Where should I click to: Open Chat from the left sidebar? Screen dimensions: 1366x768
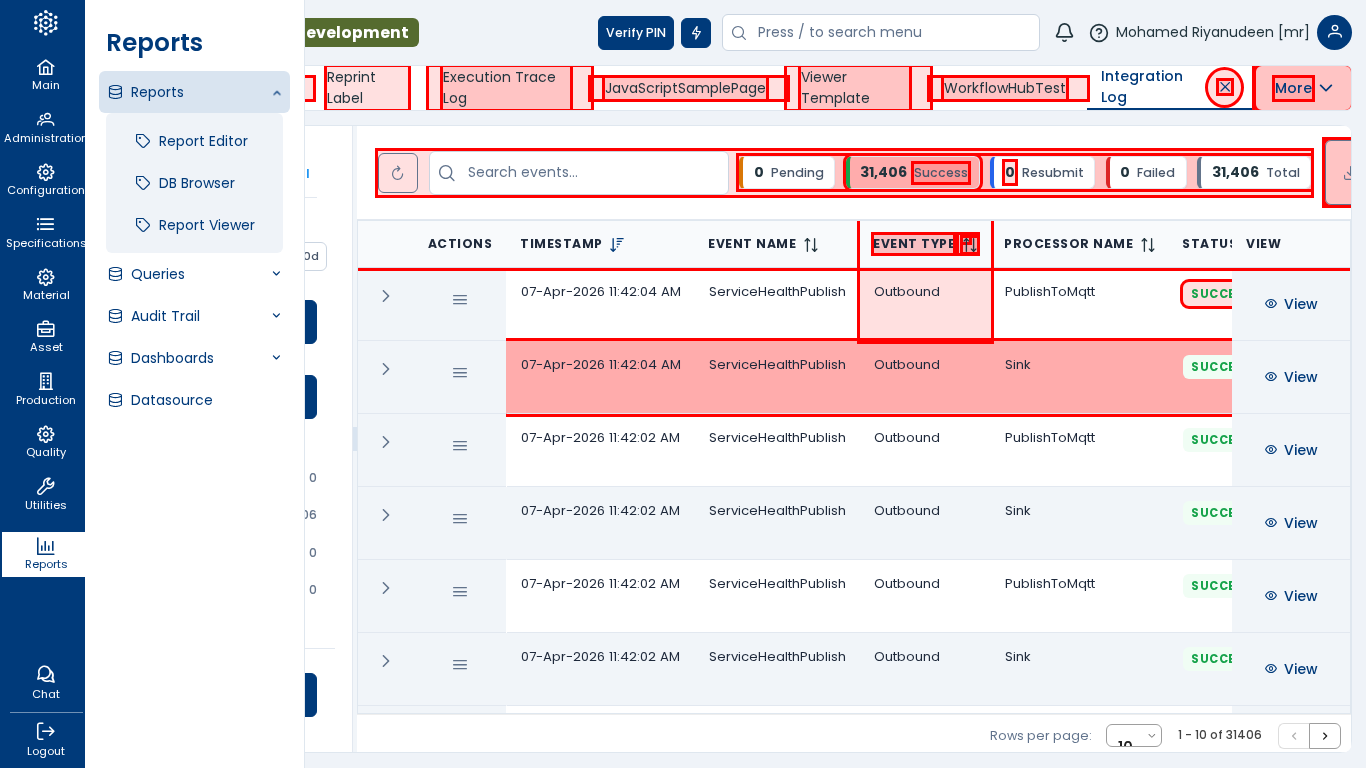click(46, 682)
